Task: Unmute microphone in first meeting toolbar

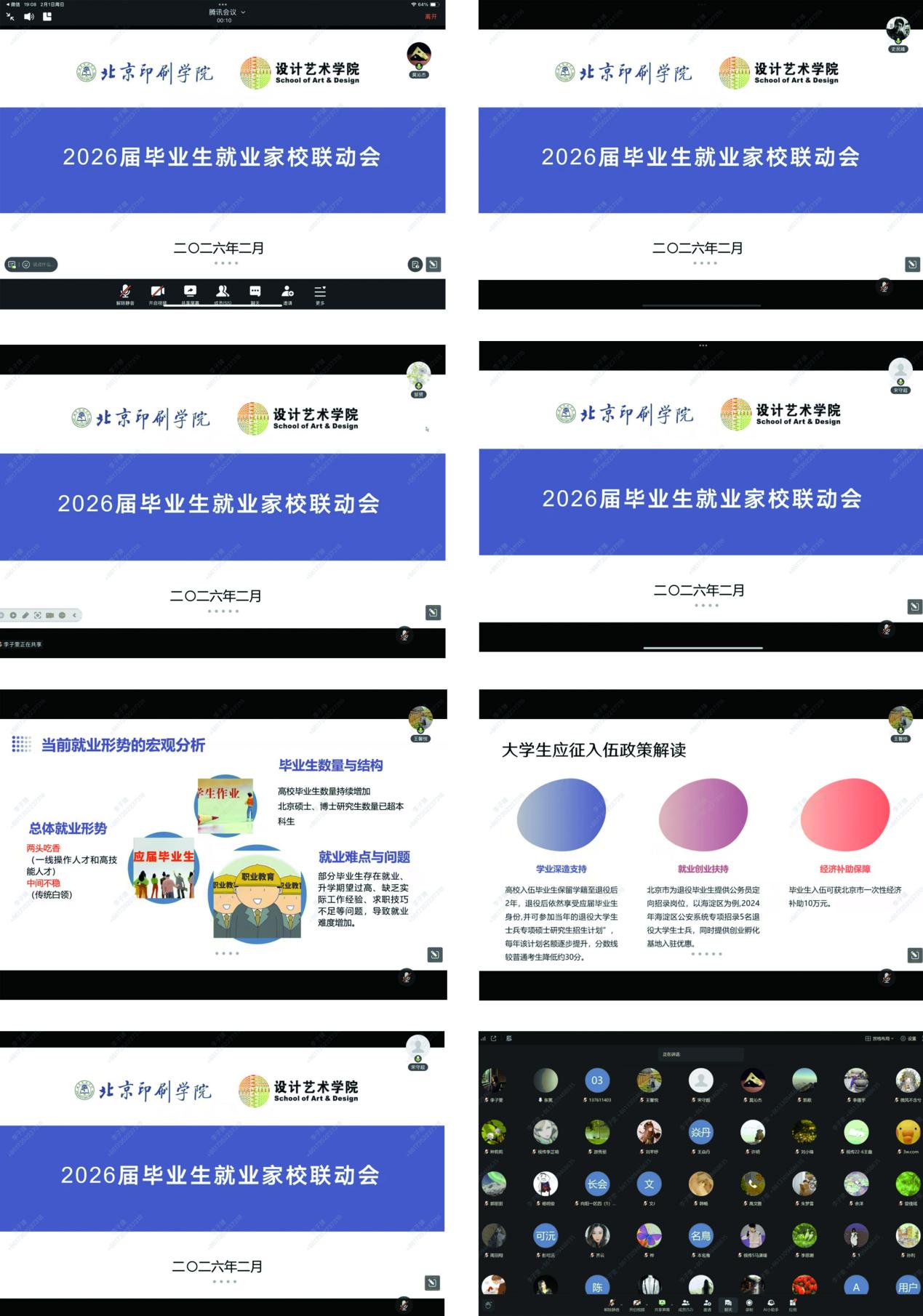Action: point(125,294)
